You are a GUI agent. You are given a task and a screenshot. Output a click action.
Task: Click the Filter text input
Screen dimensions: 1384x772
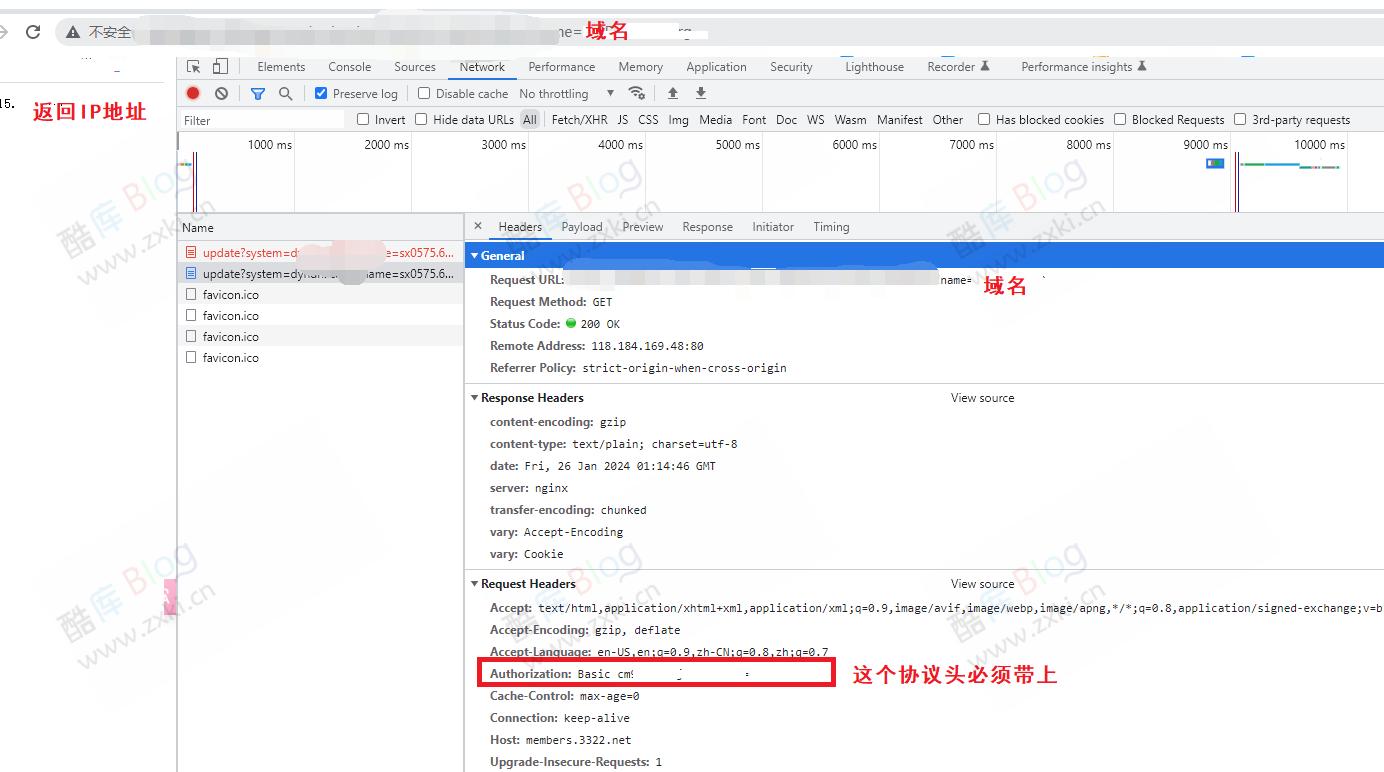[262, 120]
